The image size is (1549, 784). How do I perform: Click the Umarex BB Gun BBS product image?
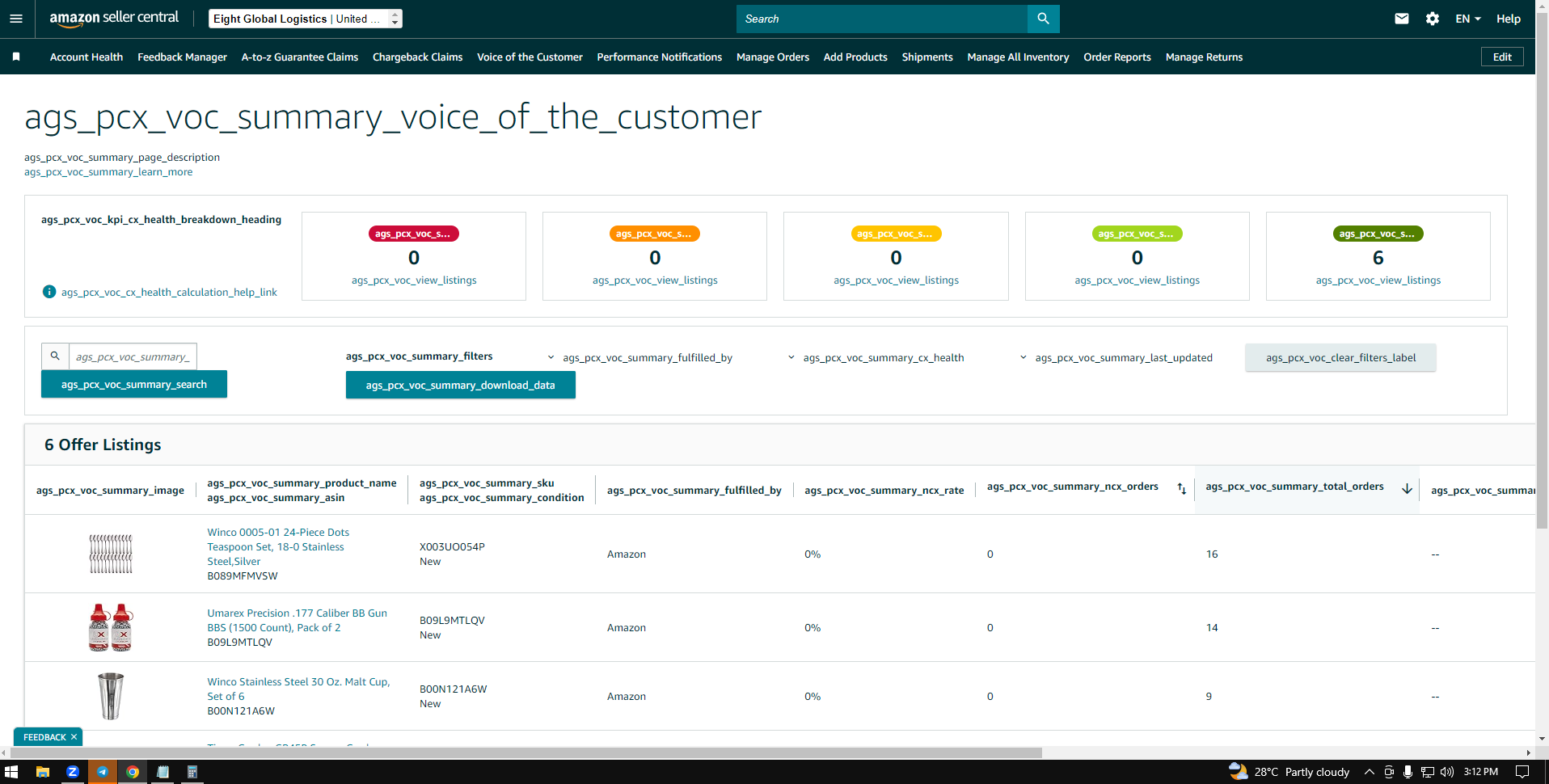click(111, 627)
